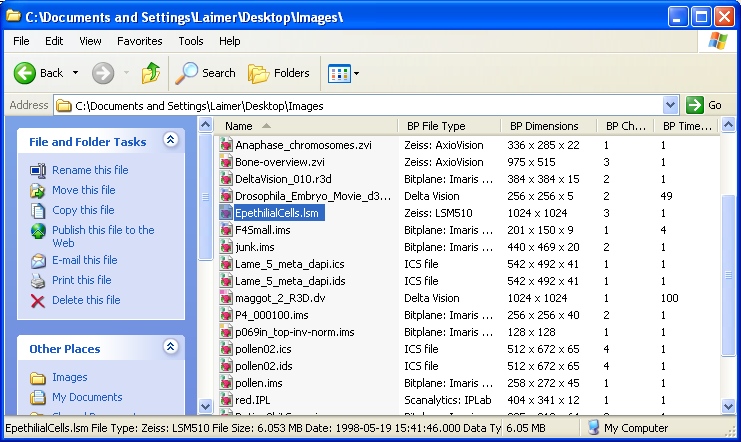Image resolution: width=741 pixels, height=442 pixels.
Task: Click the red X Delete icon
Action: [38, 301]
